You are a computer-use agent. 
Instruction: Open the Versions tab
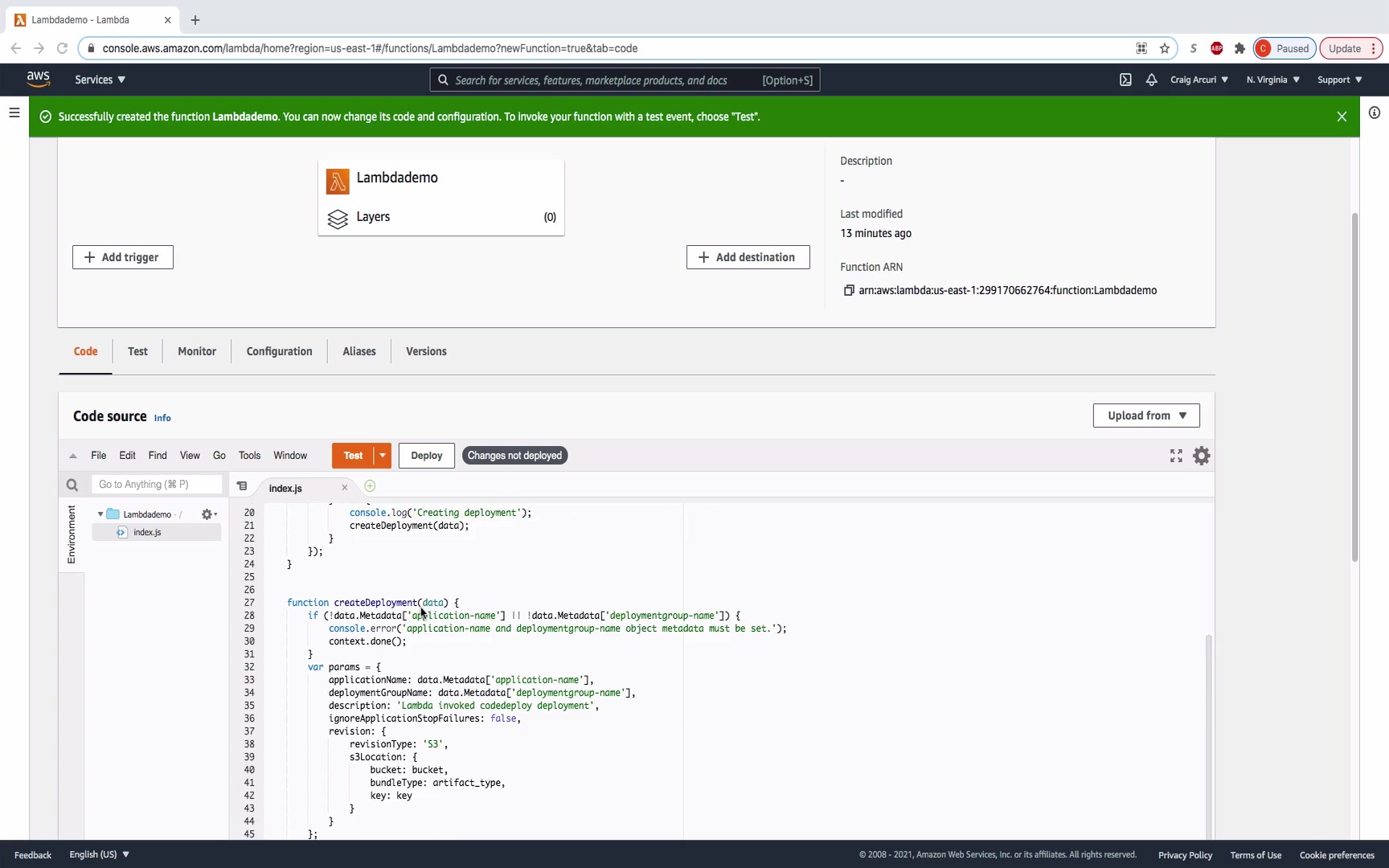[x=426, y=351]
